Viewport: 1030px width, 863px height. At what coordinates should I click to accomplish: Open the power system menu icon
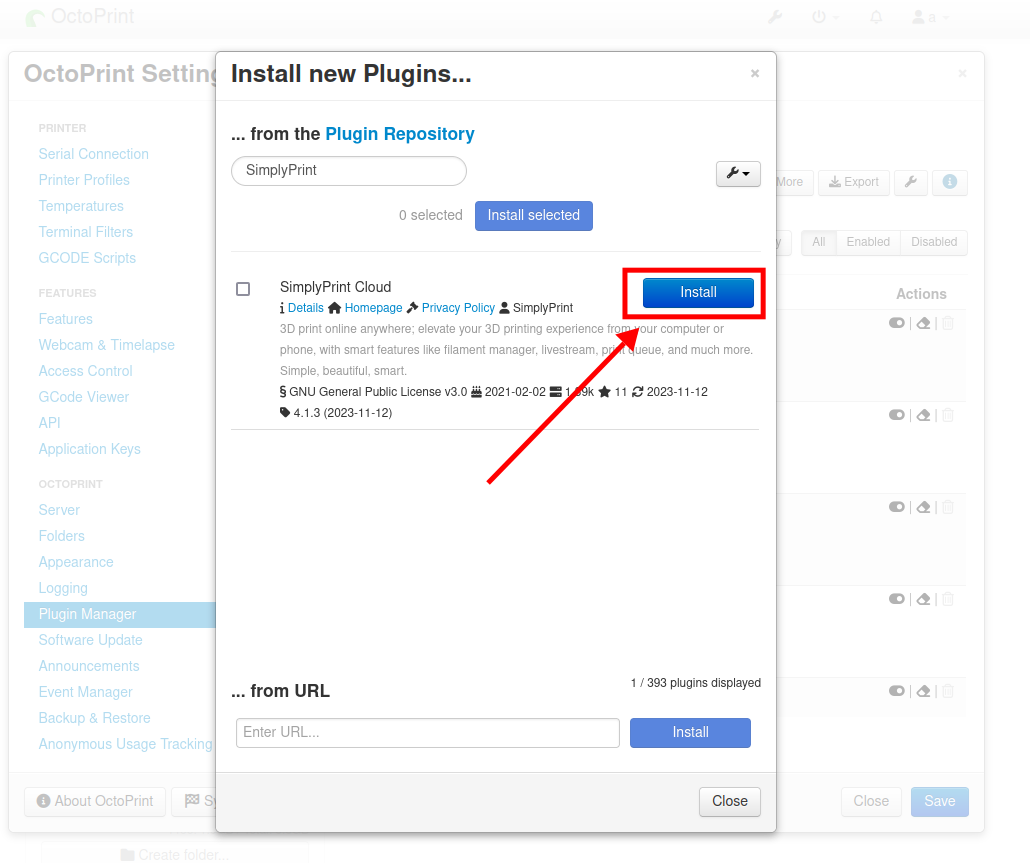click(825, 17)
